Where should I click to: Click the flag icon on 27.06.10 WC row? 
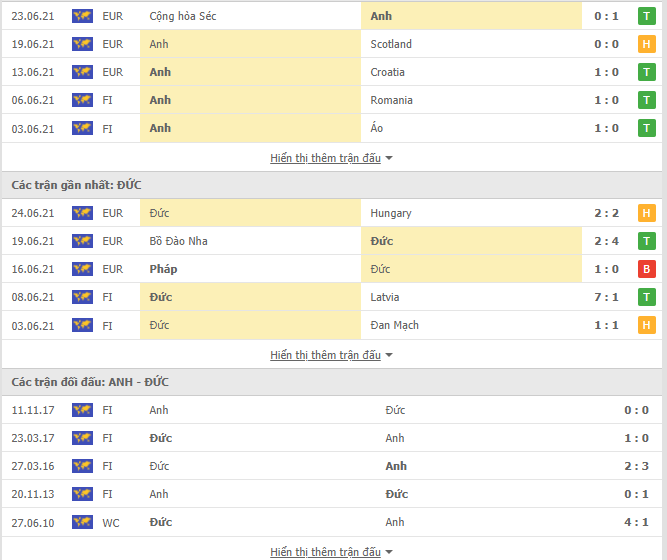coord(82,522)
